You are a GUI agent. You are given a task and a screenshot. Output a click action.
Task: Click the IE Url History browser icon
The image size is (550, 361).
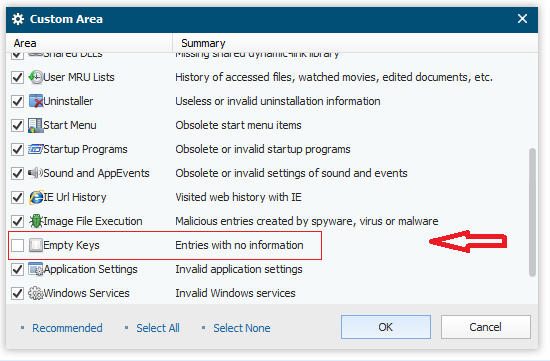(35, 197)
